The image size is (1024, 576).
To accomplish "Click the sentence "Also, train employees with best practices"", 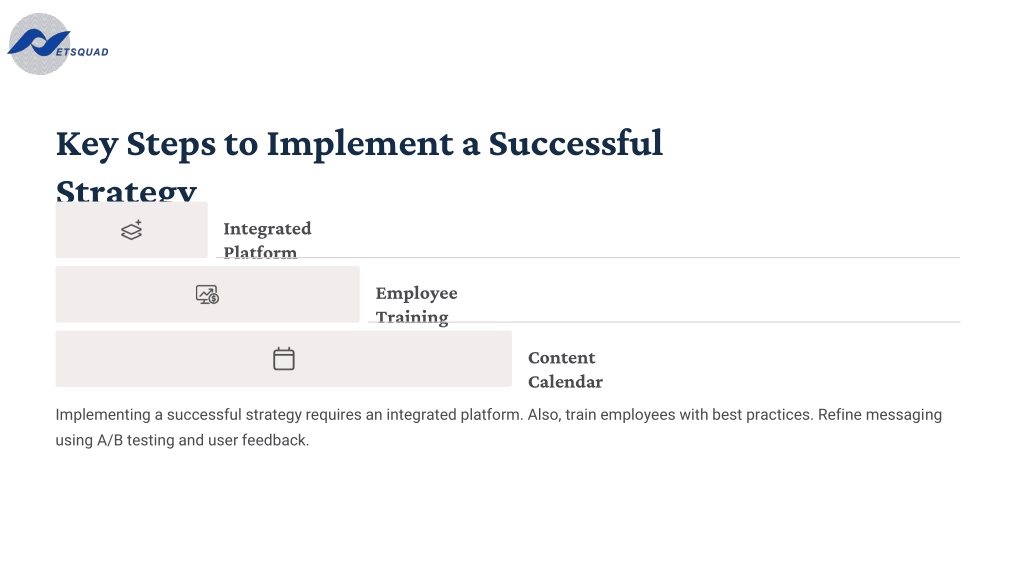I will click(671, 415).
